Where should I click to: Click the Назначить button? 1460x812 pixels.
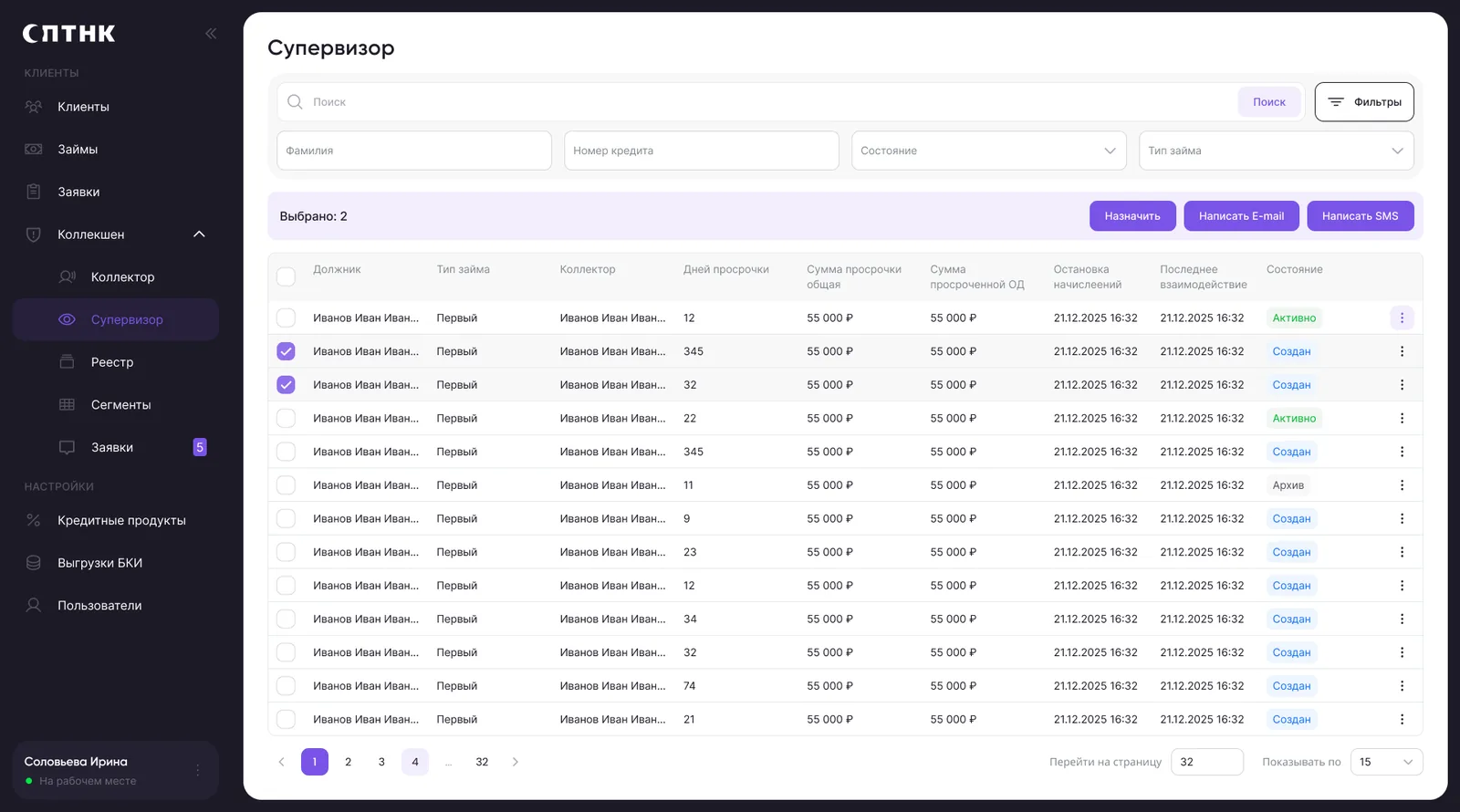point(1132,216)
